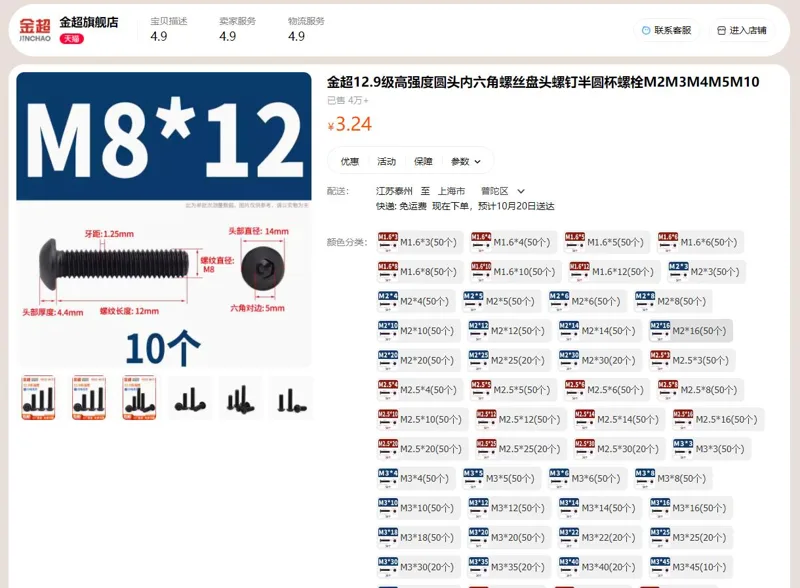
Task: Click the M2*20 swatch icon
Action: click(388, 361)
